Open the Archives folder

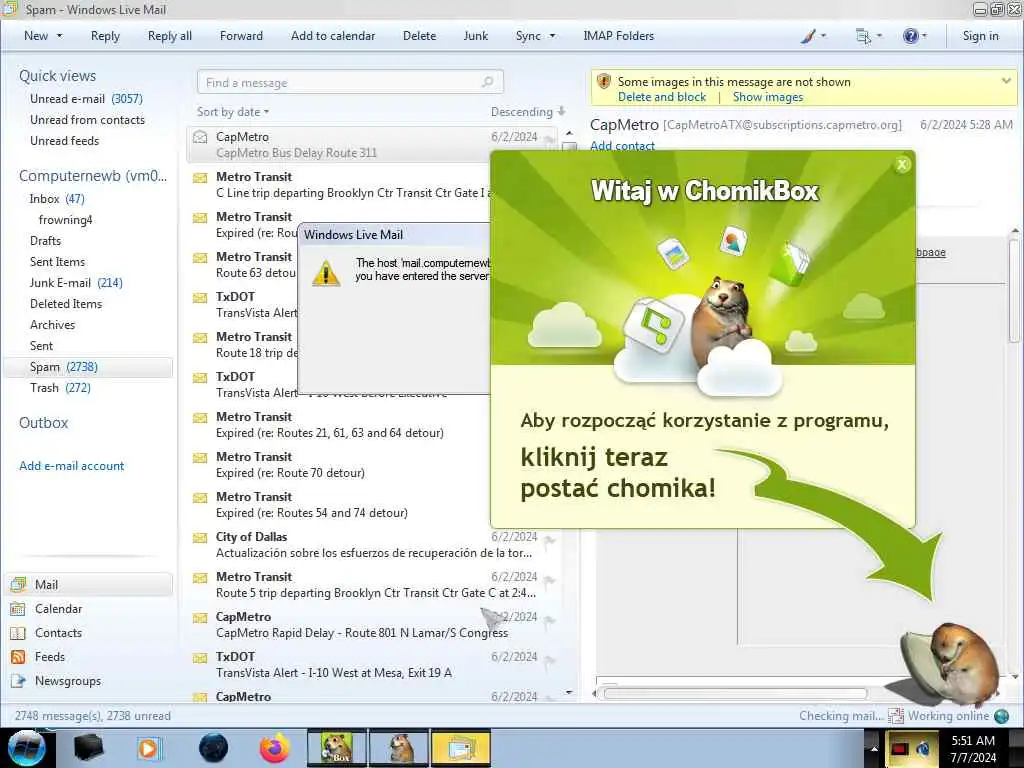[x=52, y=325]
